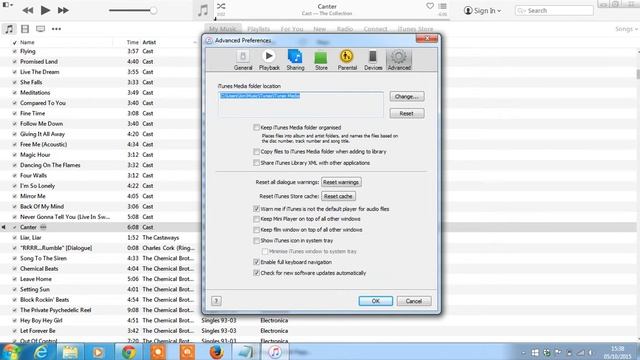Open options ellipsis for Canter song
This screenshot has height=360, width=640.
(43, 227)
